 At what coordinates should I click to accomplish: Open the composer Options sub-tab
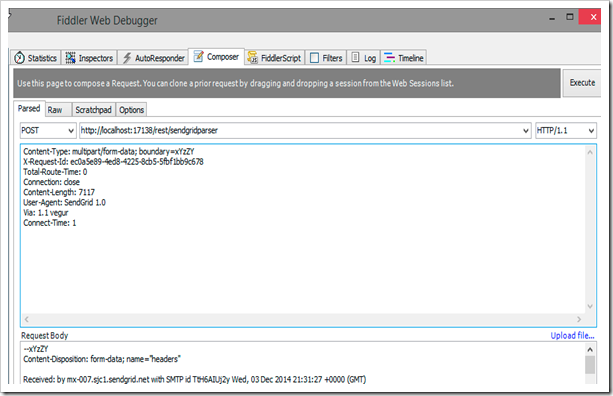tap(131, 110)
